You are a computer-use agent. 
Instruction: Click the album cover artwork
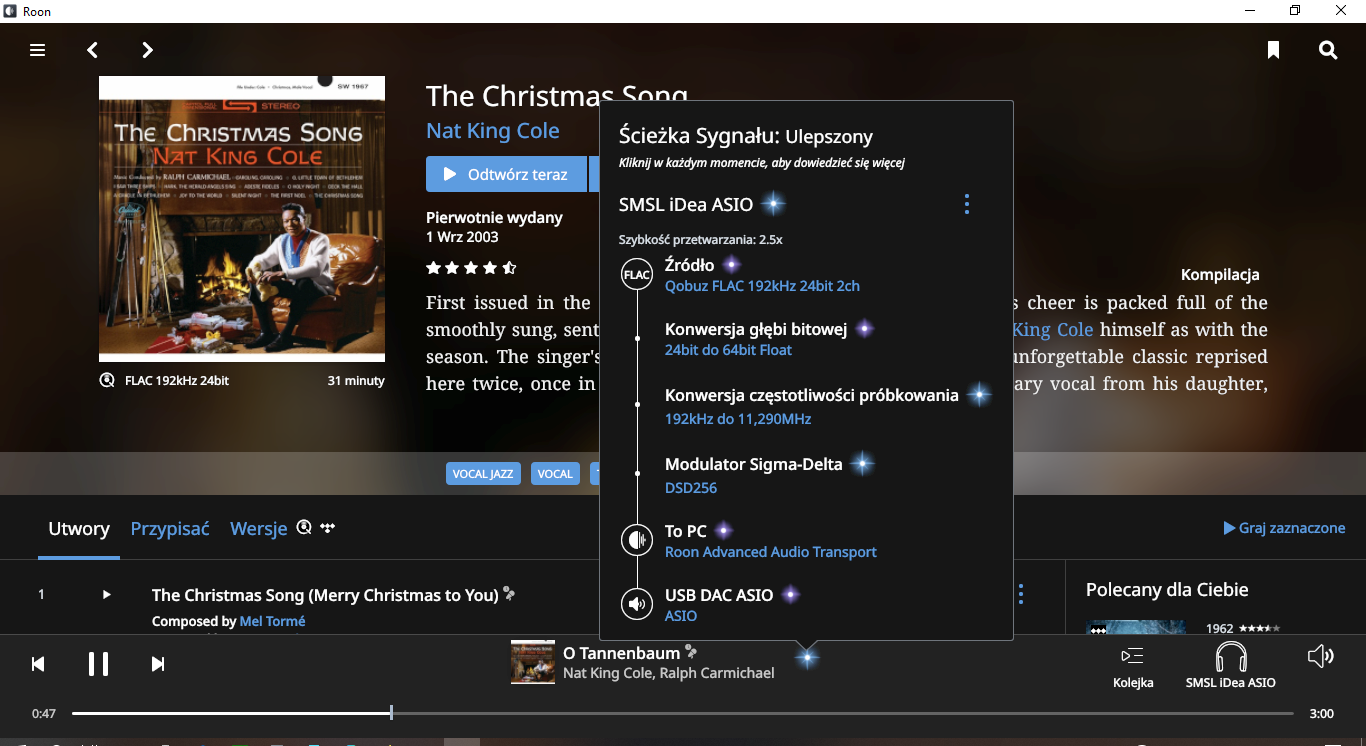[242, 219]
